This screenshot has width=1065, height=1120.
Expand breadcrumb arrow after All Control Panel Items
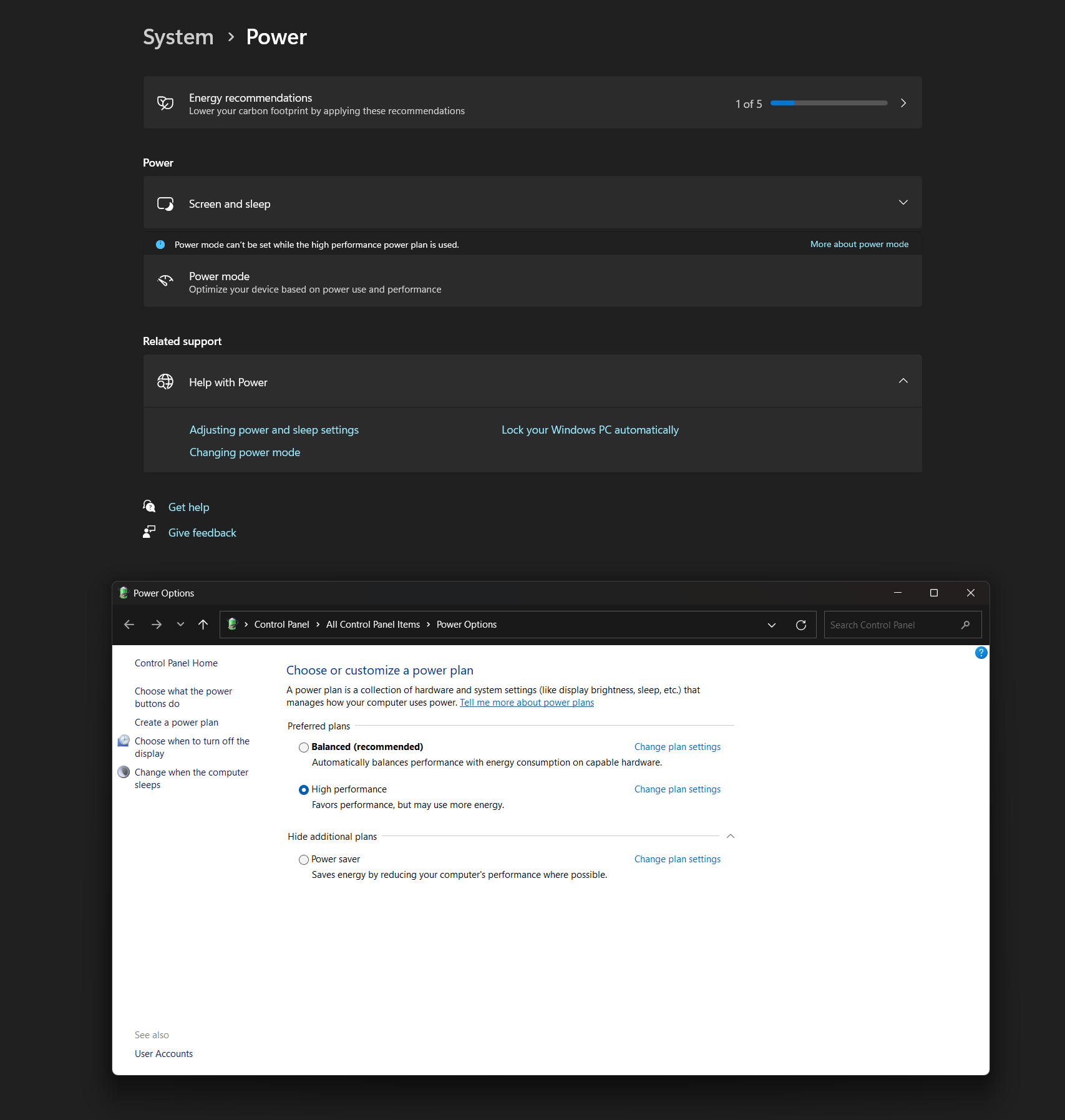(x=428, y=625)
